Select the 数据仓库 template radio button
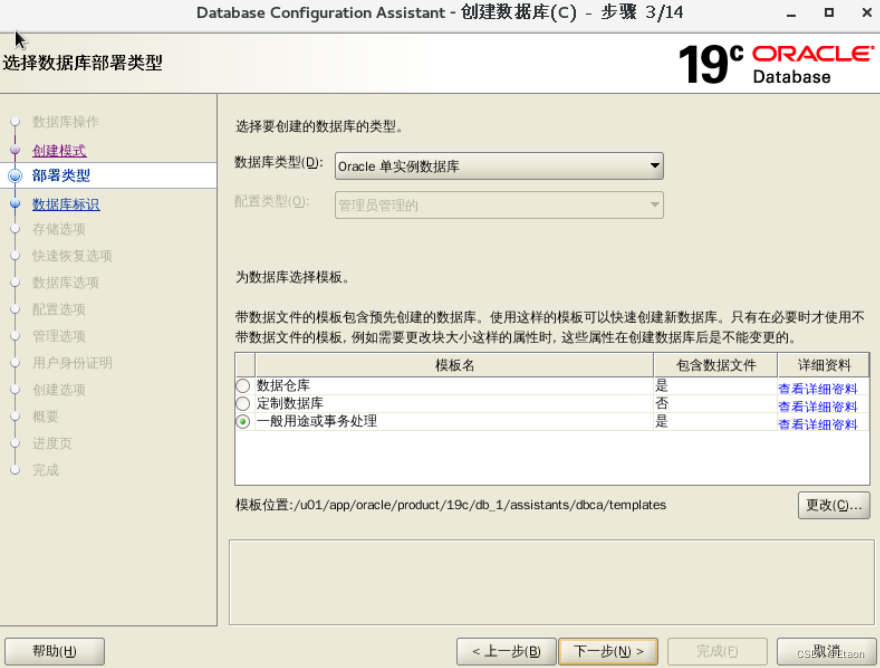Image resolution: width=880 pixels, height=668 pixels. point(243,386)
